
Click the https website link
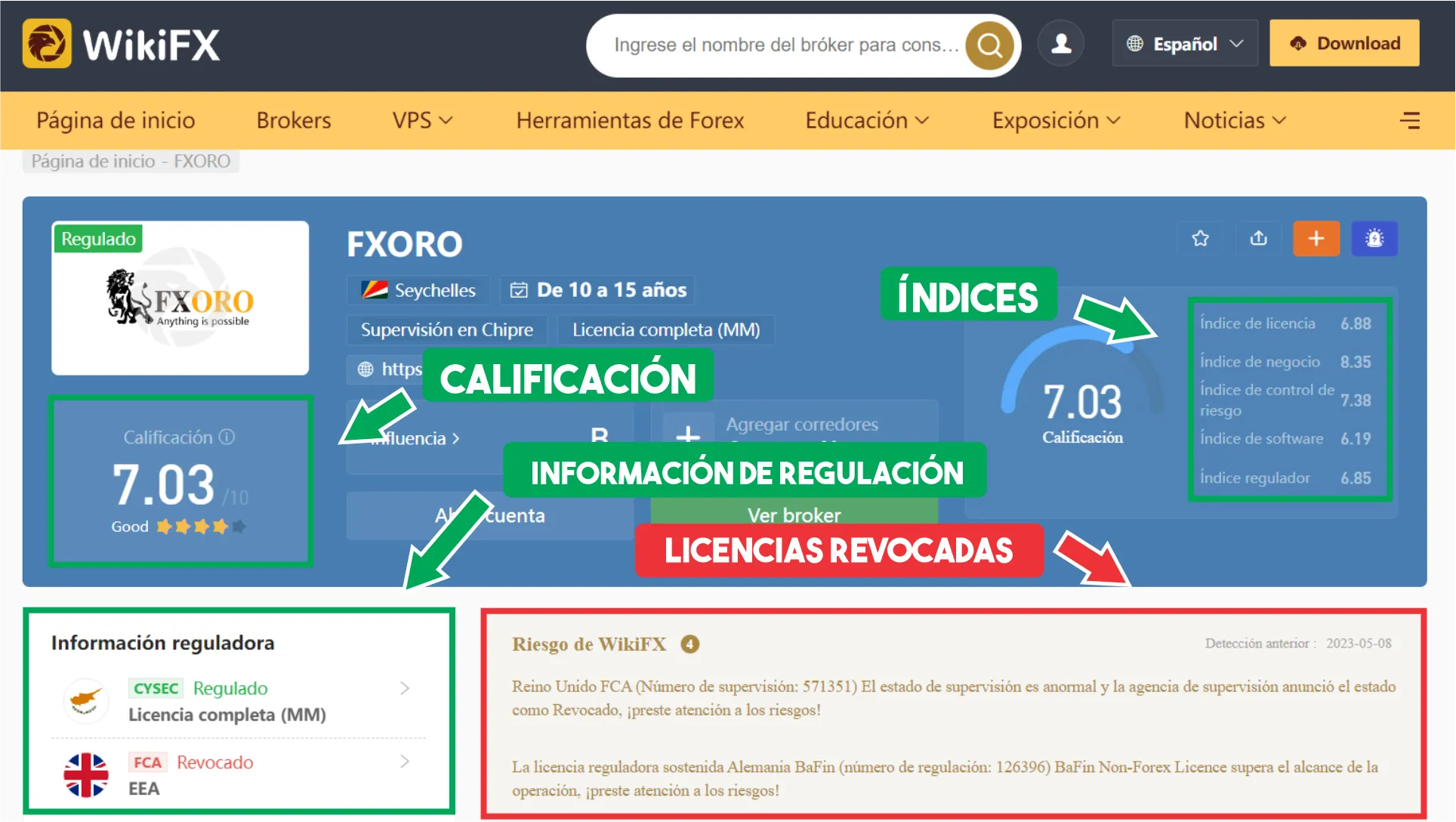point(389,369)
